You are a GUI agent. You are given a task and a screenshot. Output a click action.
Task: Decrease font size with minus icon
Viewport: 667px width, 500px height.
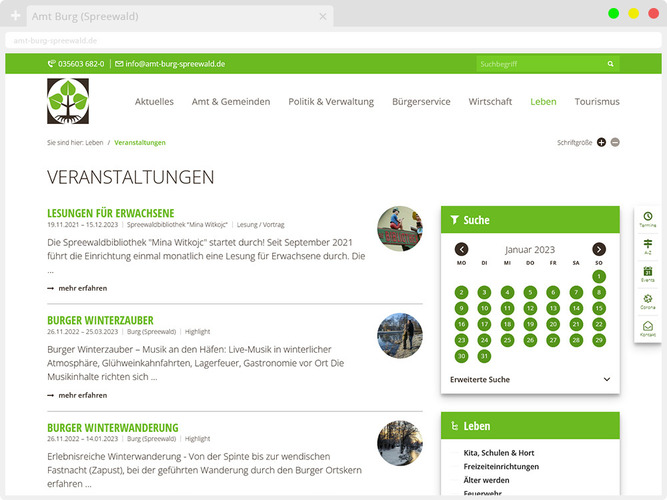(615, 142)
